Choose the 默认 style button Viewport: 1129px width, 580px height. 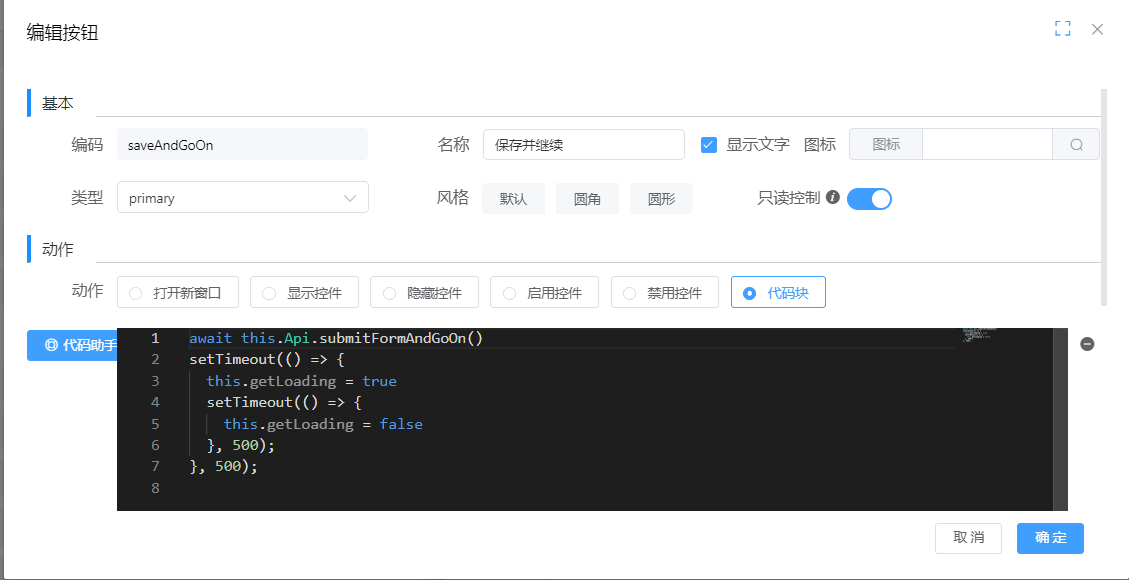tap(513, 199)
